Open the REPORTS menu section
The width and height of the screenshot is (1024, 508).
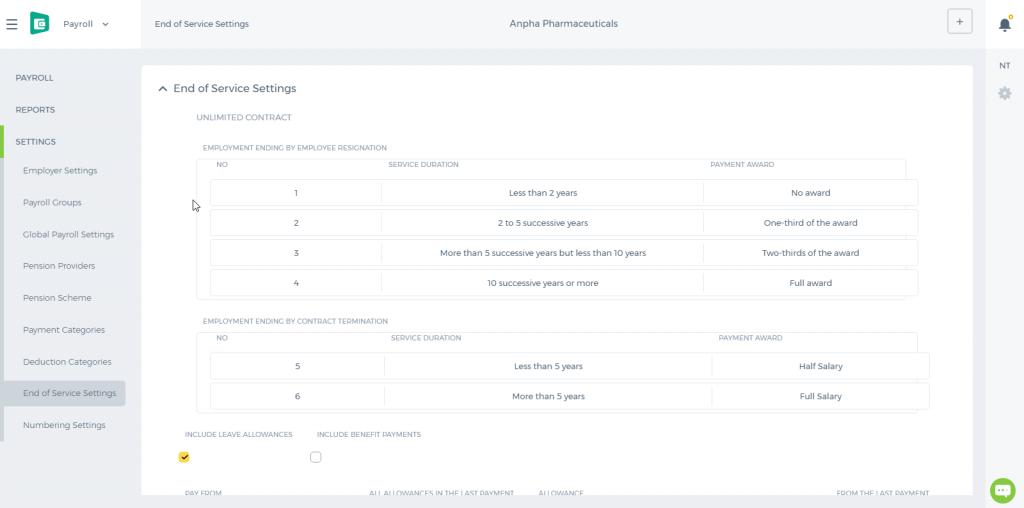[x=35, y=110]
